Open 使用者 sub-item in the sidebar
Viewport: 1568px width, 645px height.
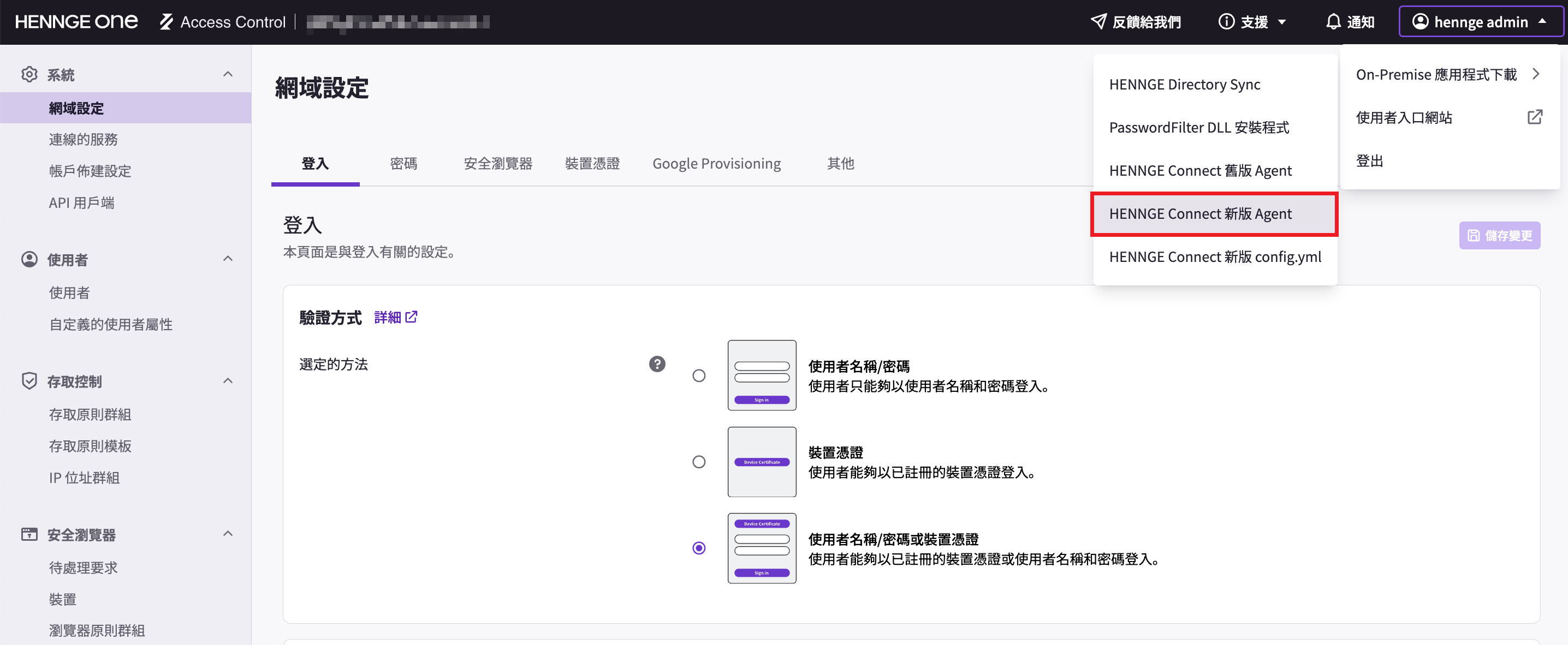coord(126,292)
